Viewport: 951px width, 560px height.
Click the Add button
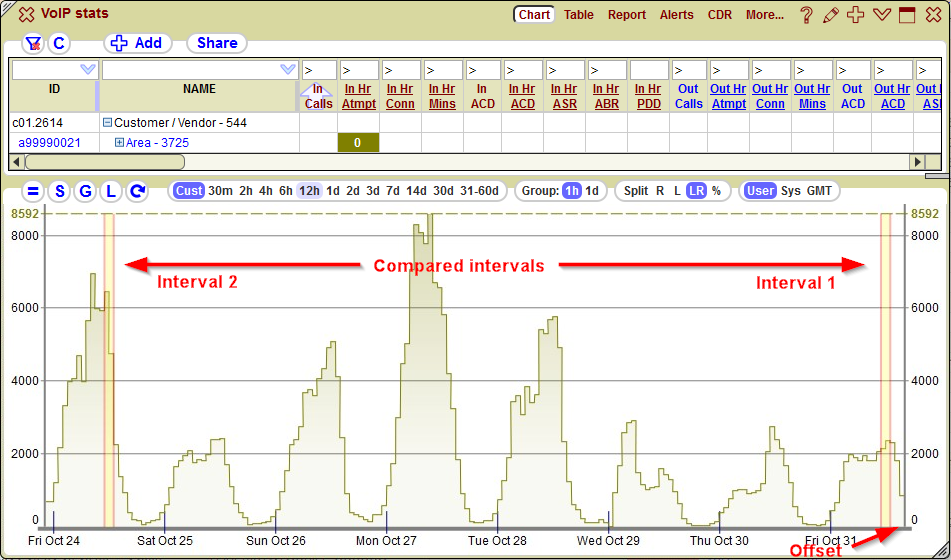pos(138,43)
